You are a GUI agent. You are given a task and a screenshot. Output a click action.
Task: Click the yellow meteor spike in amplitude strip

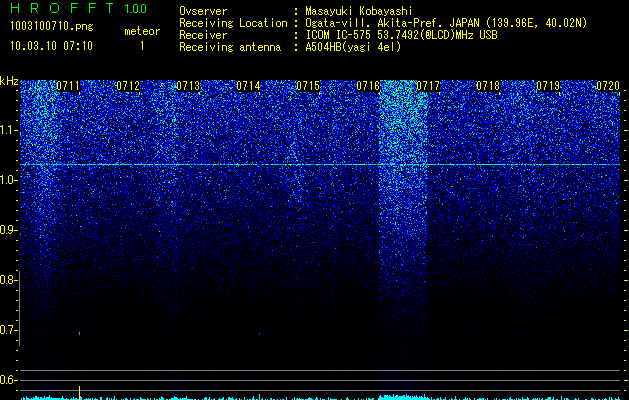pyautogui.click(x=79, y=392)
